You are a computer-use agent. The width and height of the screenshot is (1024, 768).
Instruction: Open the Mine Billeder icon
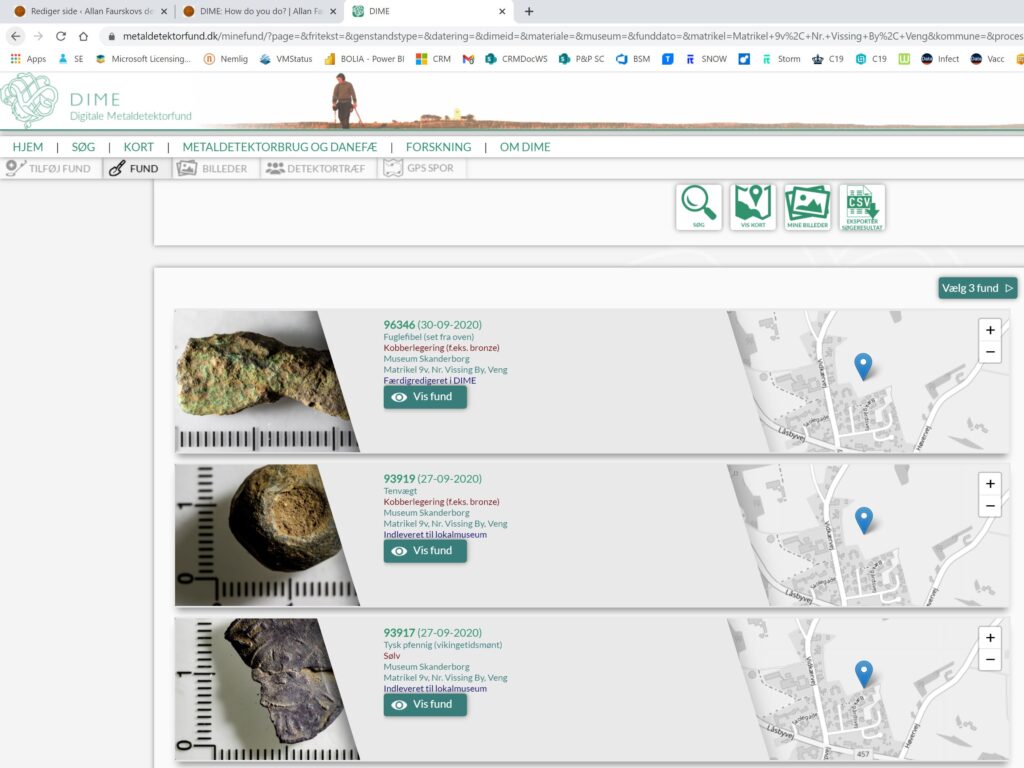[808, 207]
